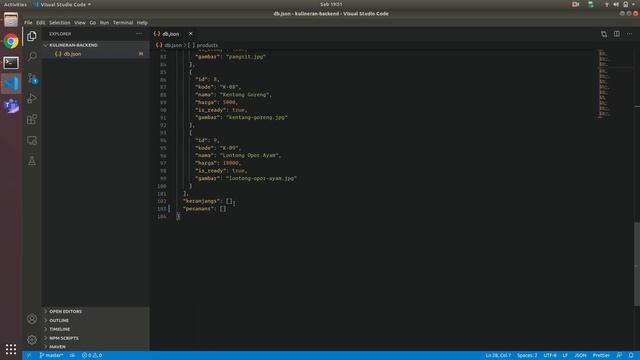Launch Google Chrome from the dock
This screenshot has height=360, width=640.
pyautogui.click(x=11, y=41)
